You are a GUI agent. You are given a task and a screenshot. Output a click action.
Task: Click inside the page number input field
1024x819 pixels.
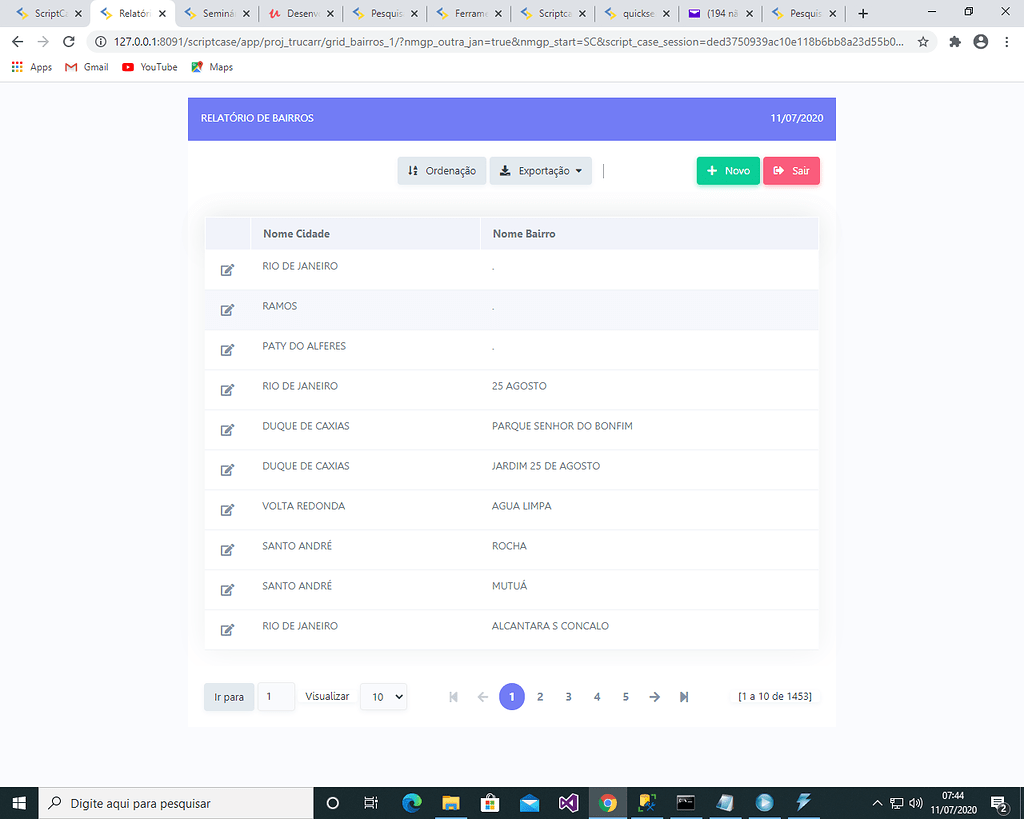click(276, 697)
